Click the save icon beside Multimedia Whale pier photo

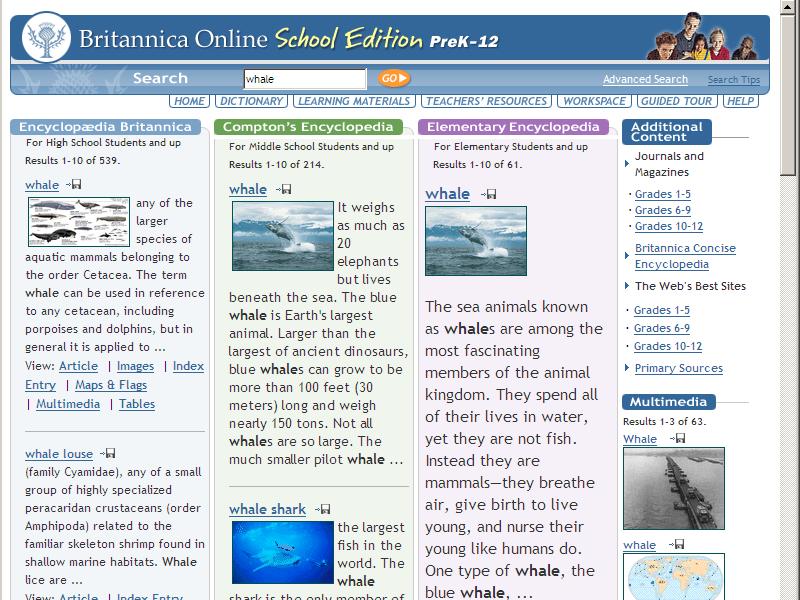click(678, 438)
